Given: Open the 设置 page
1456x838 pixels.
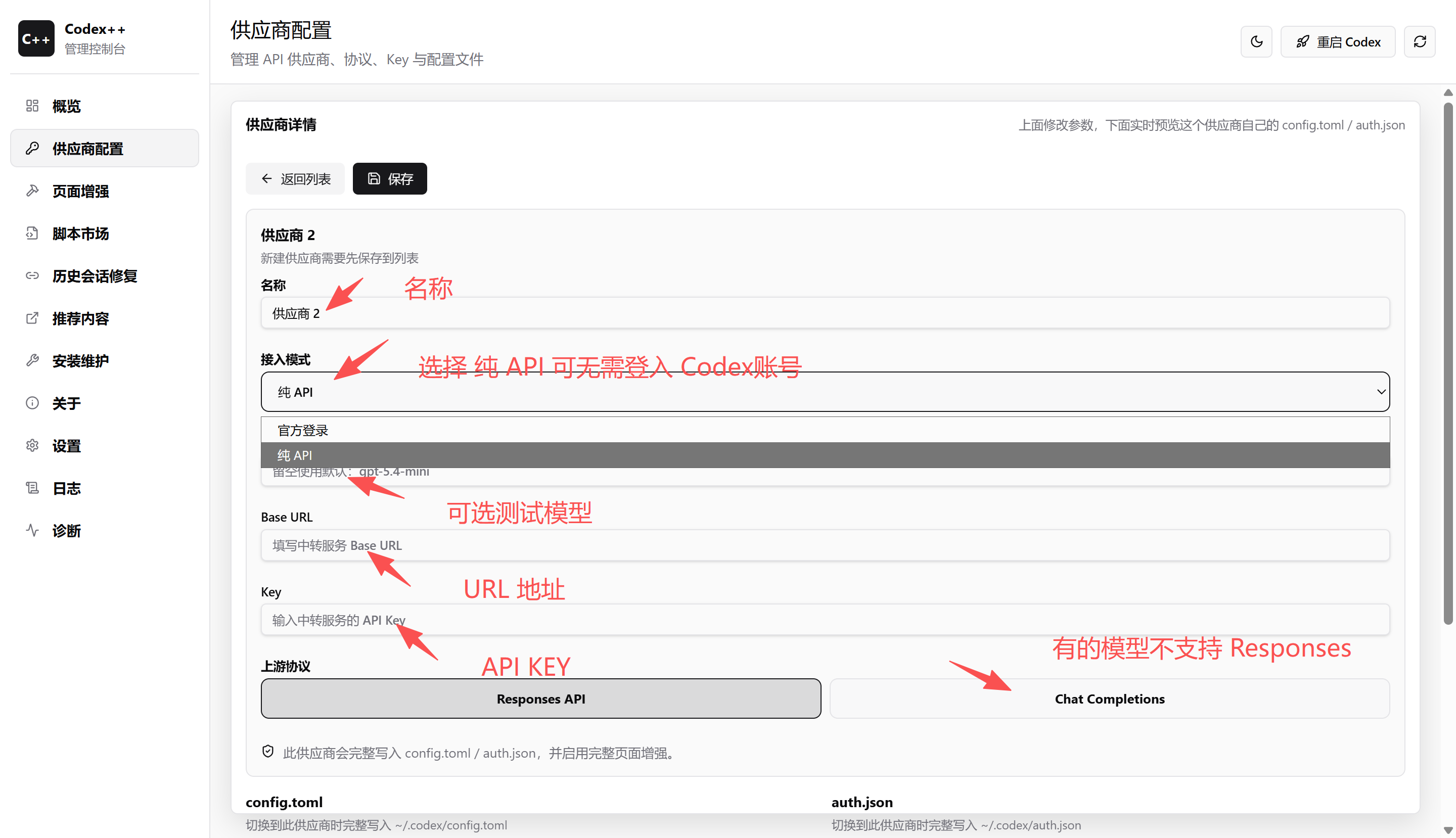Looking at the screenshot, I should (105, 445).
